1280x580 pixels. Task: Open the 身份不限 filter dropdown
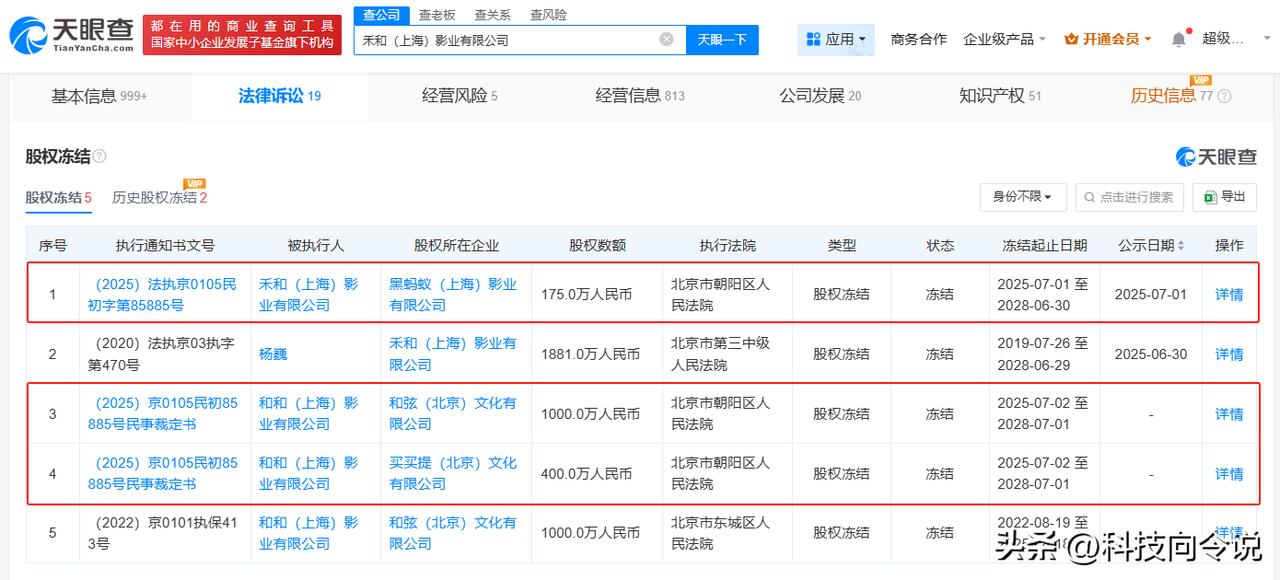(1022, 197)
